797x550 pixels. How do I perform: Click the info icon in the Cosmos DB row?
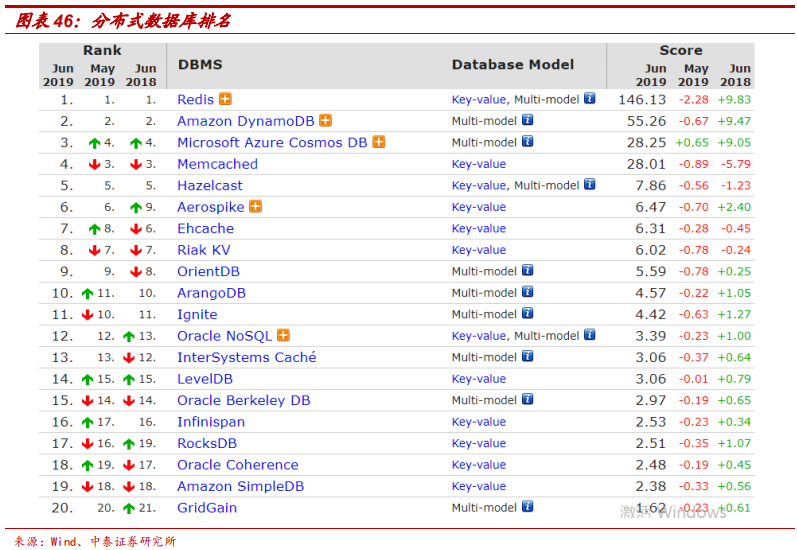pyautogui.click(x=528, y=141)
